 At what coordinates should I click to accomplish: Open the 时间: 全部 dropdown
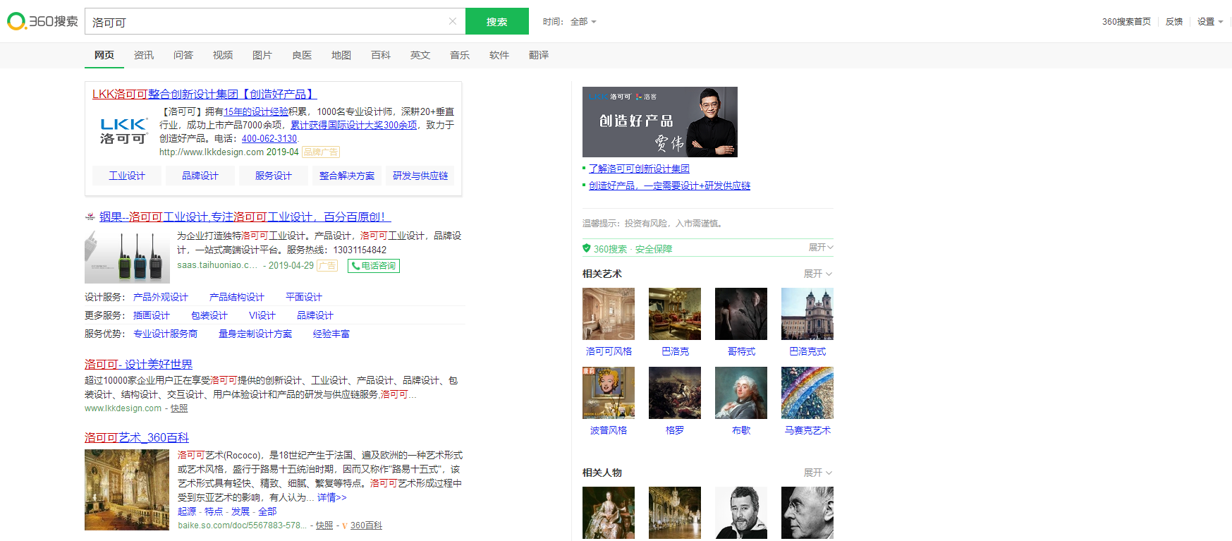[x=570, y=21]
